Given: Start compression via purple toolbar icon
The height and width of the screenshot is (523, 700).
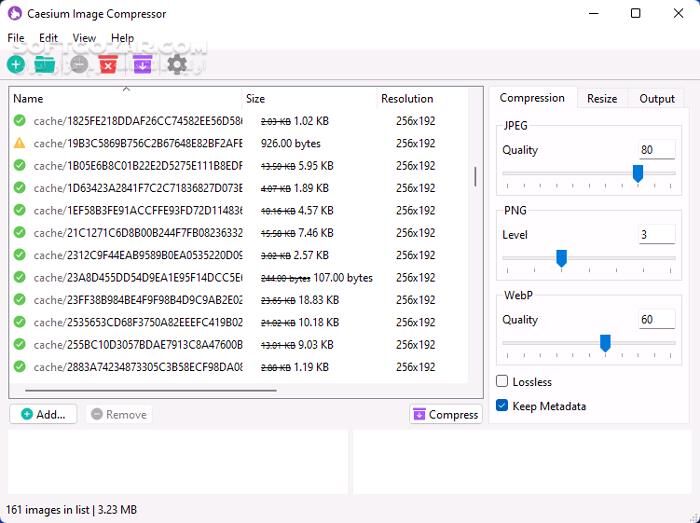Looking at the screenshot, I should tap(142, 65).
